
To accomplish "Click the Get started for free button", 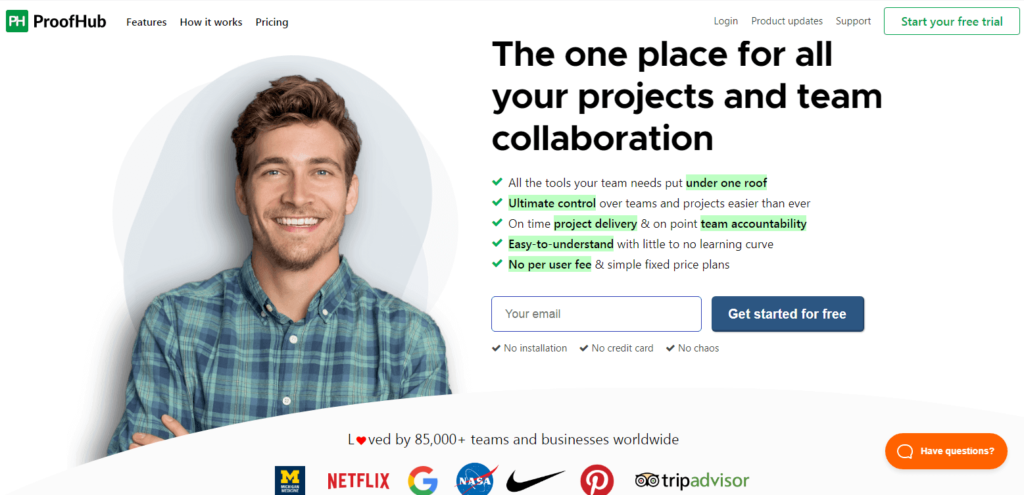I will pos(787,314).
